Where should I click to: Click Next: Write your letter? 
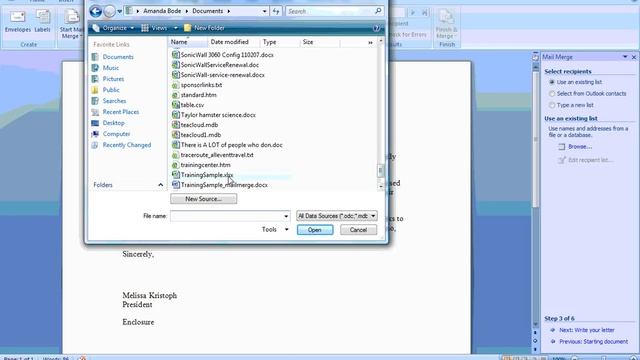(587, 330)
